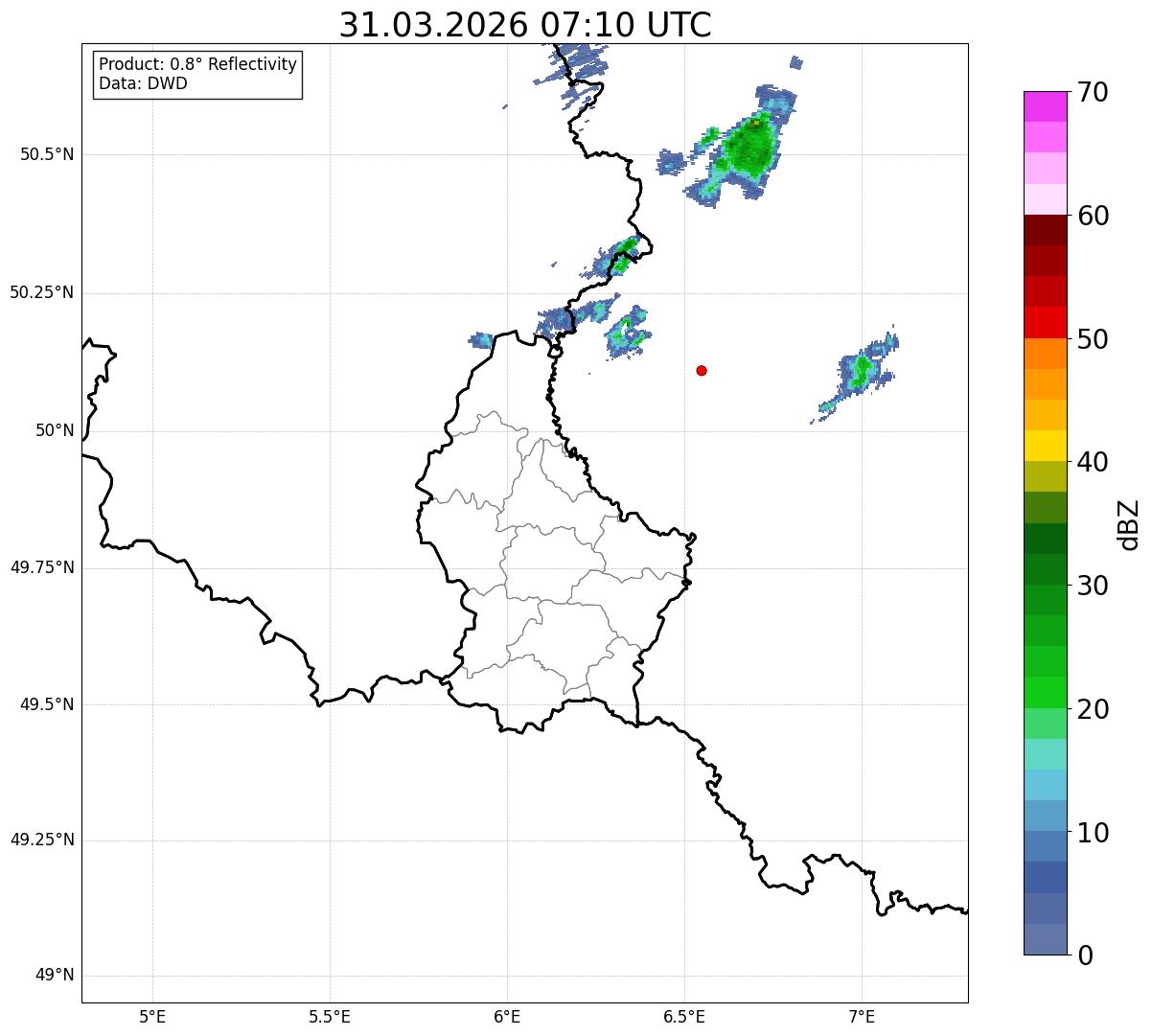Click the colorbar '30' tick label

1093,586
